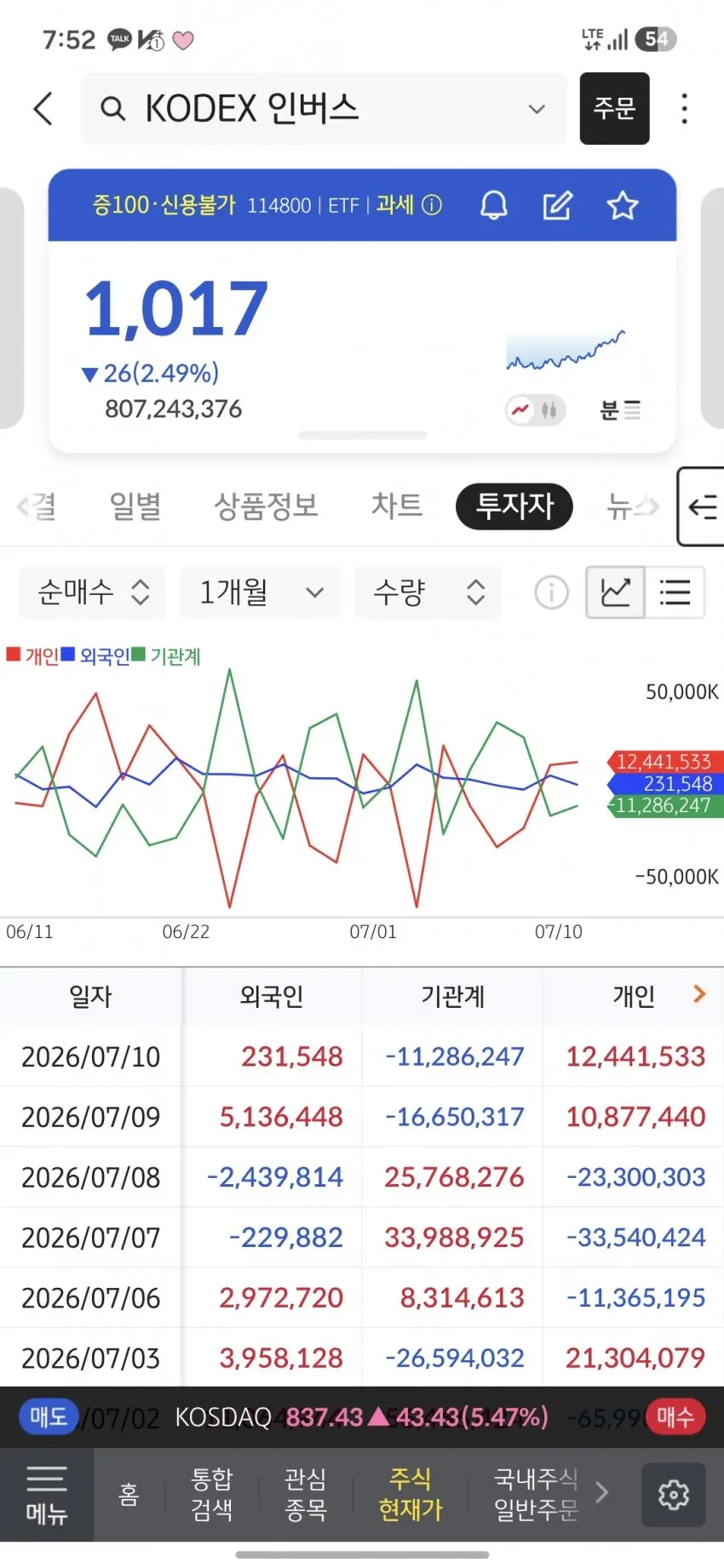Tap the 외국인 column header

pyautogui.click(x=272, y=996)
